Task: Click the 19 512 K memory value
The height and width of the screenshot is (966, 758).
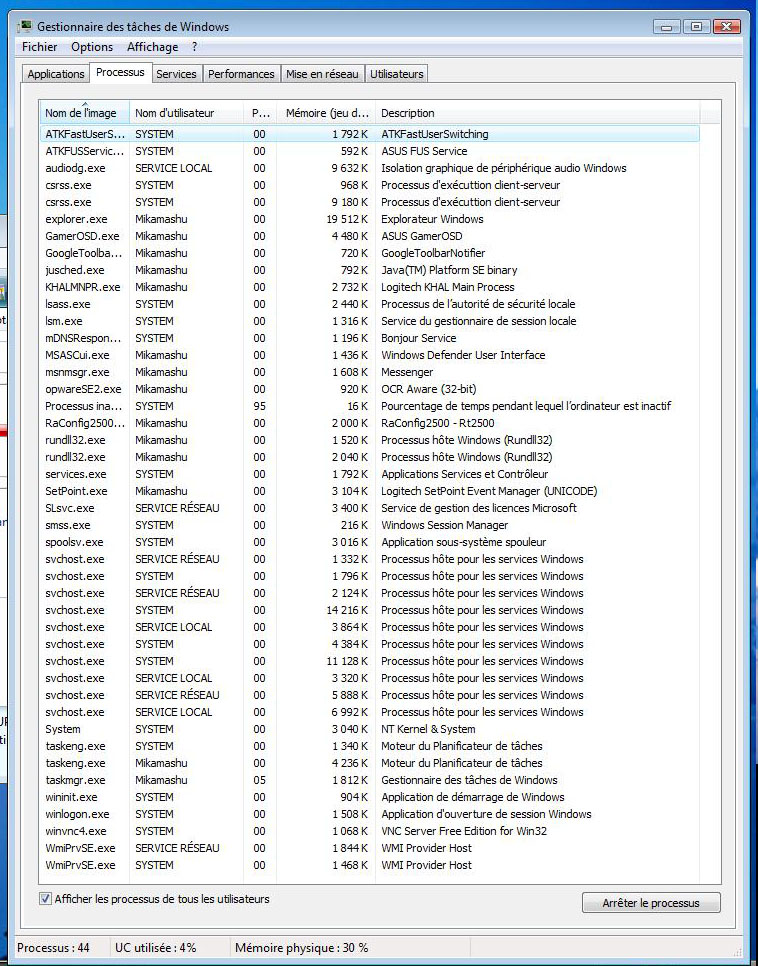Action: click(347, 219)
